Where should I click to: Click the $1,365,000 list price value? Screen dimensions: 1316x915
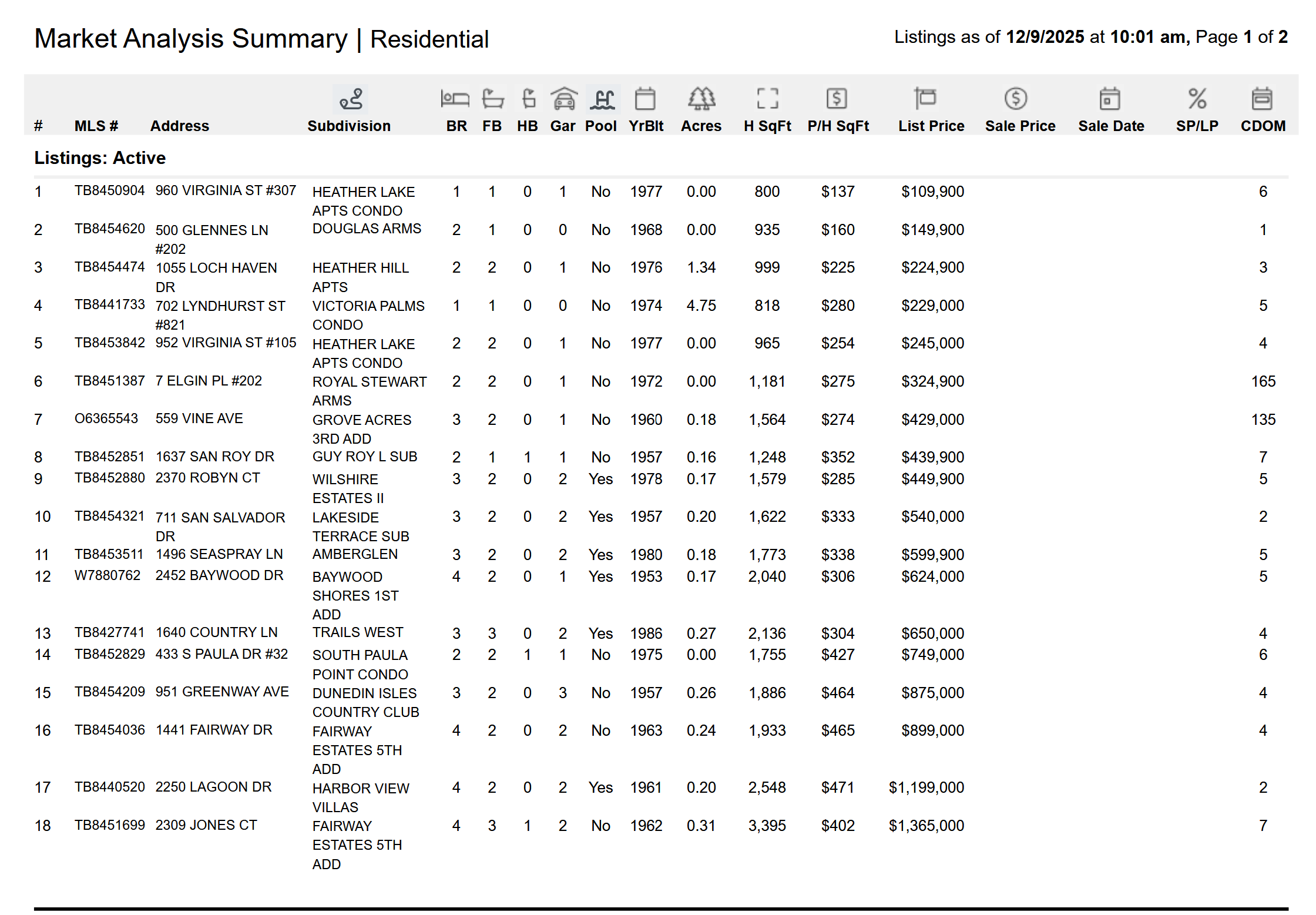click(926, 826)
